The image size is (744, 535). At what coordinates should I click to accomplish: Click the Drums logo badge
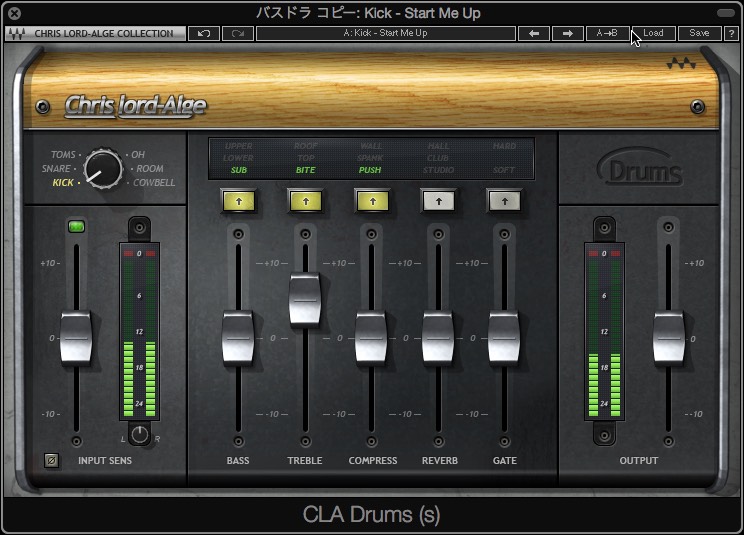[640, 167]
